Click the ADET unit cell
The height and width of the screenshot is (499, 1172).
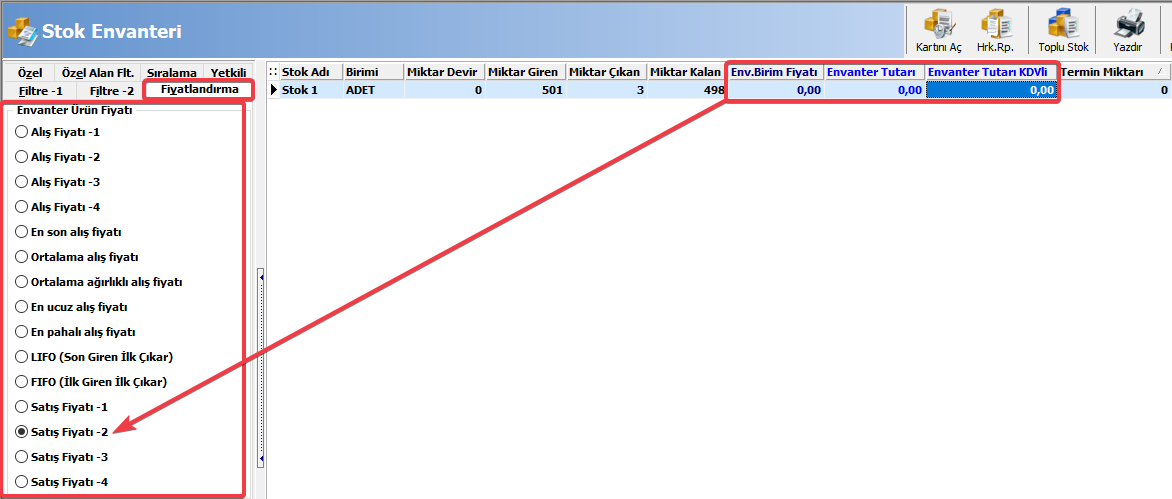pyautogui.click(x=373, y=90)
